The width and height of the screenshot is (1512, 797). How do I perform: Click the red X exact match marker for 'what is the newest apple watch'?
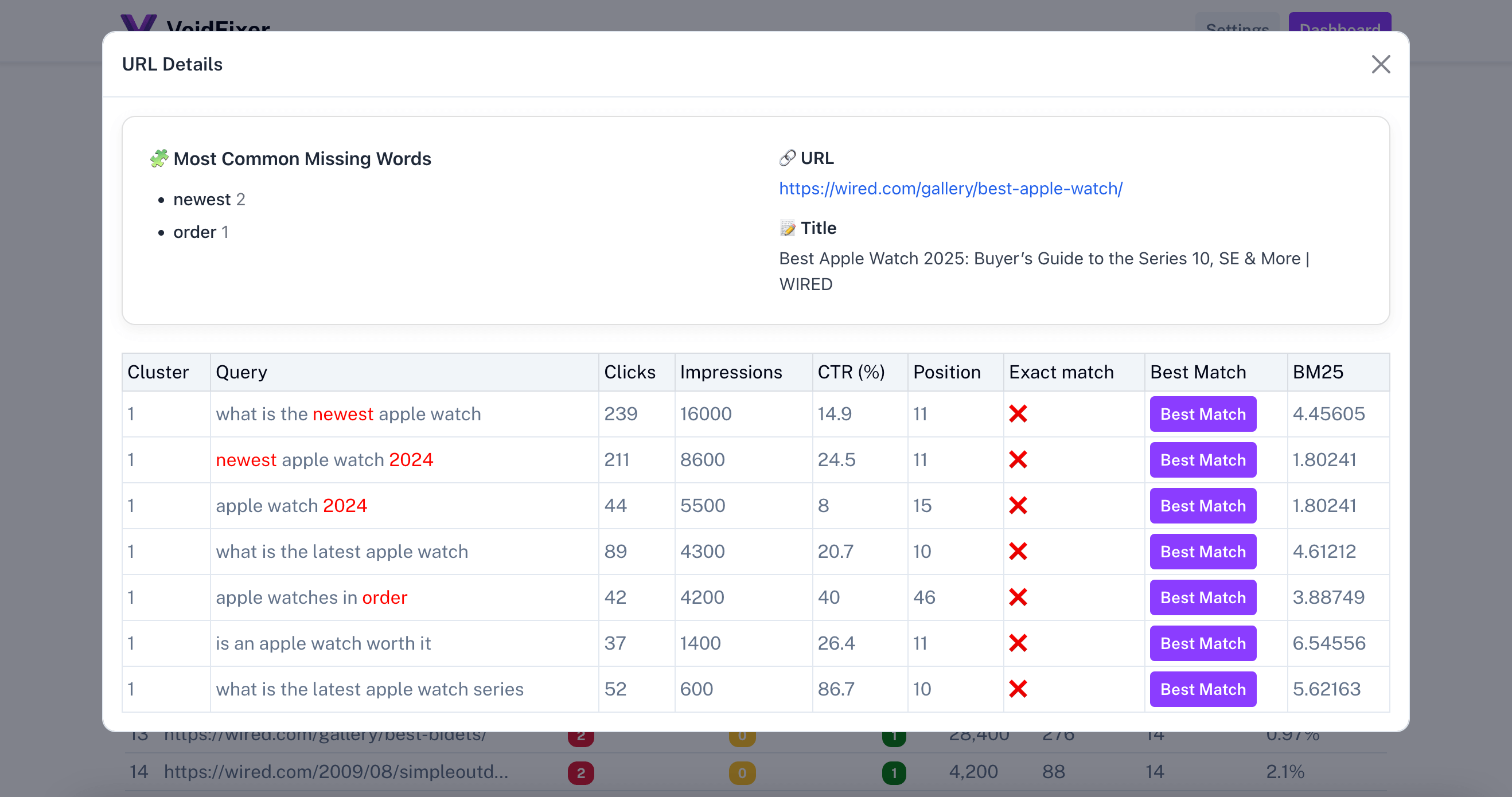click(x=1019, y=414)
